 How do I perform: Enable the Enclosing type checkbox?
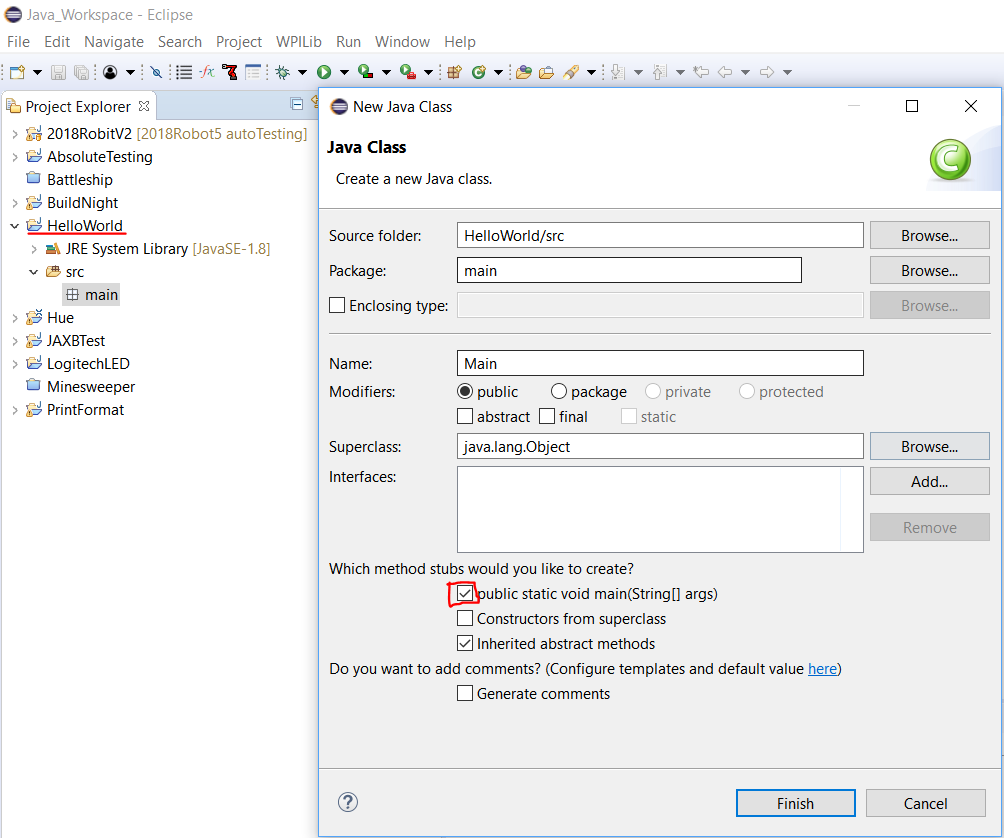pos(337,305)
